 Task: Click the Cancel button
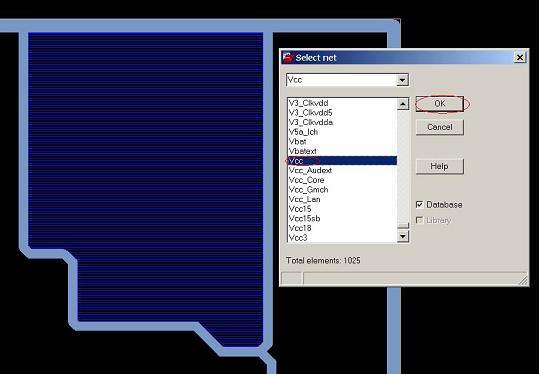[x=440, y=127]
